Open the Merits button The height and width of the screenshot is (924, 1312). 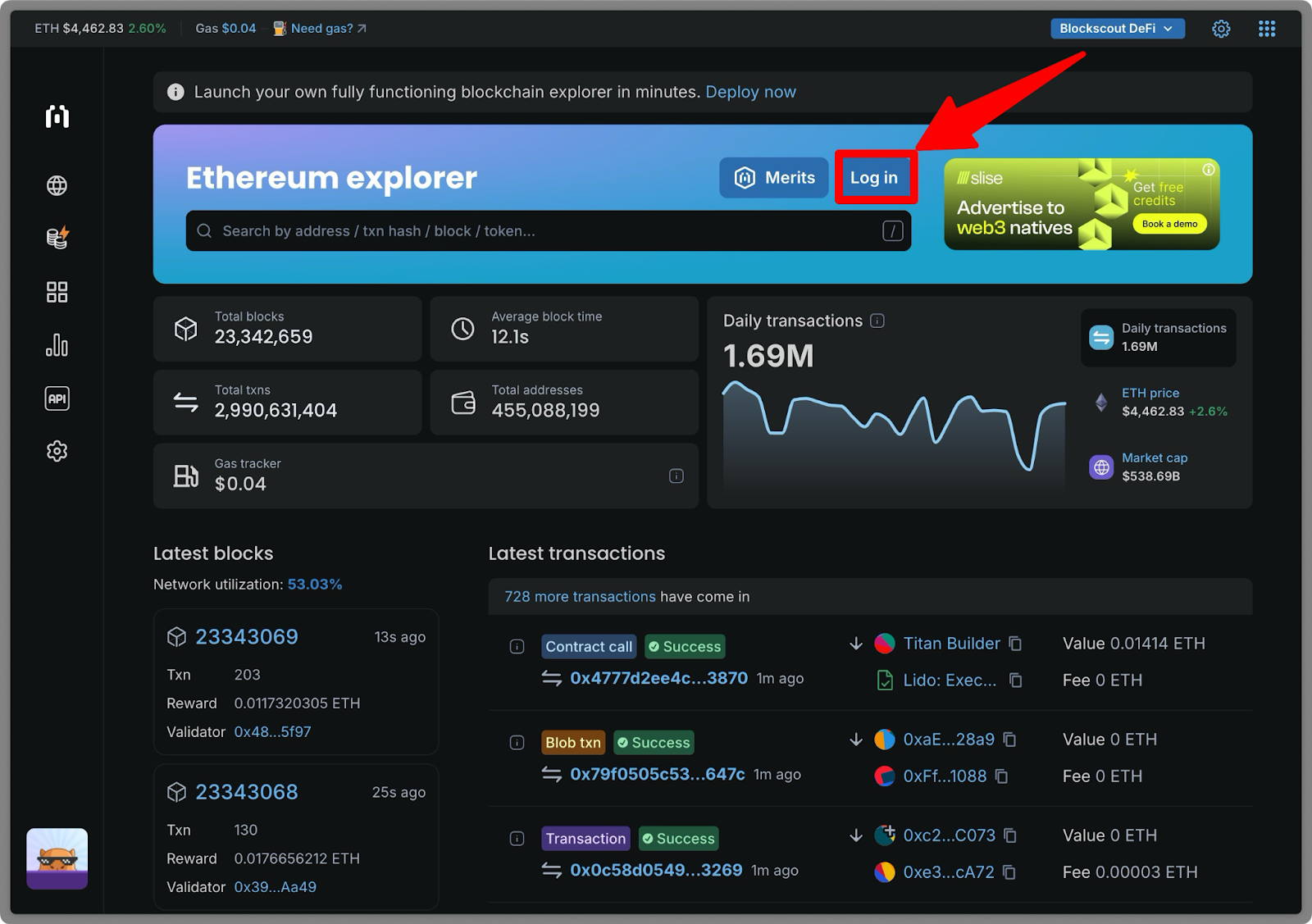point(774,178)
